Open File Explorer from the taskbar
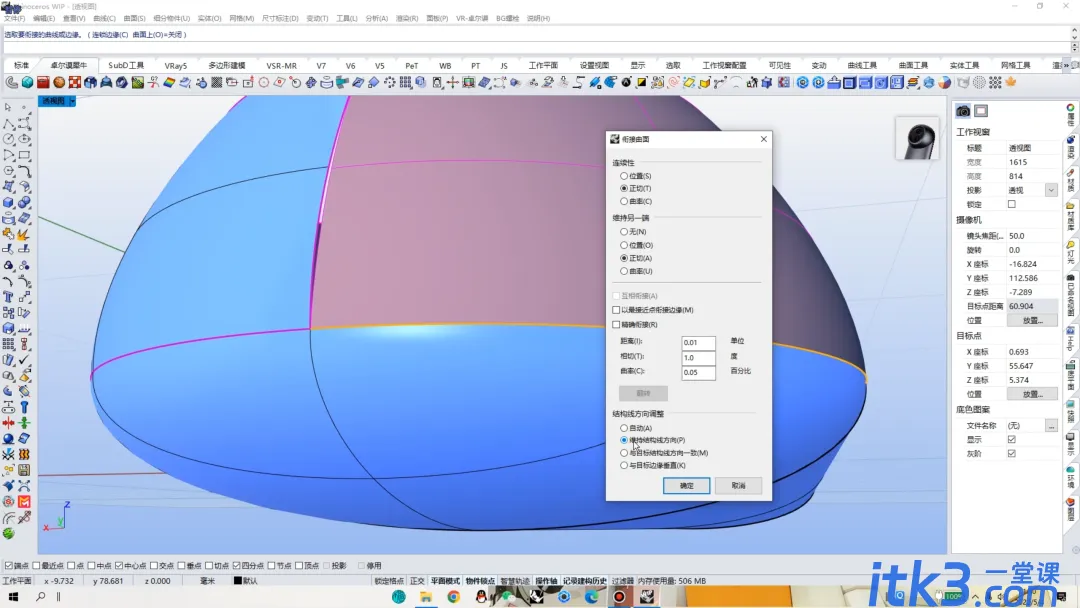This screenshot has width=1080, height=608. 426,596
